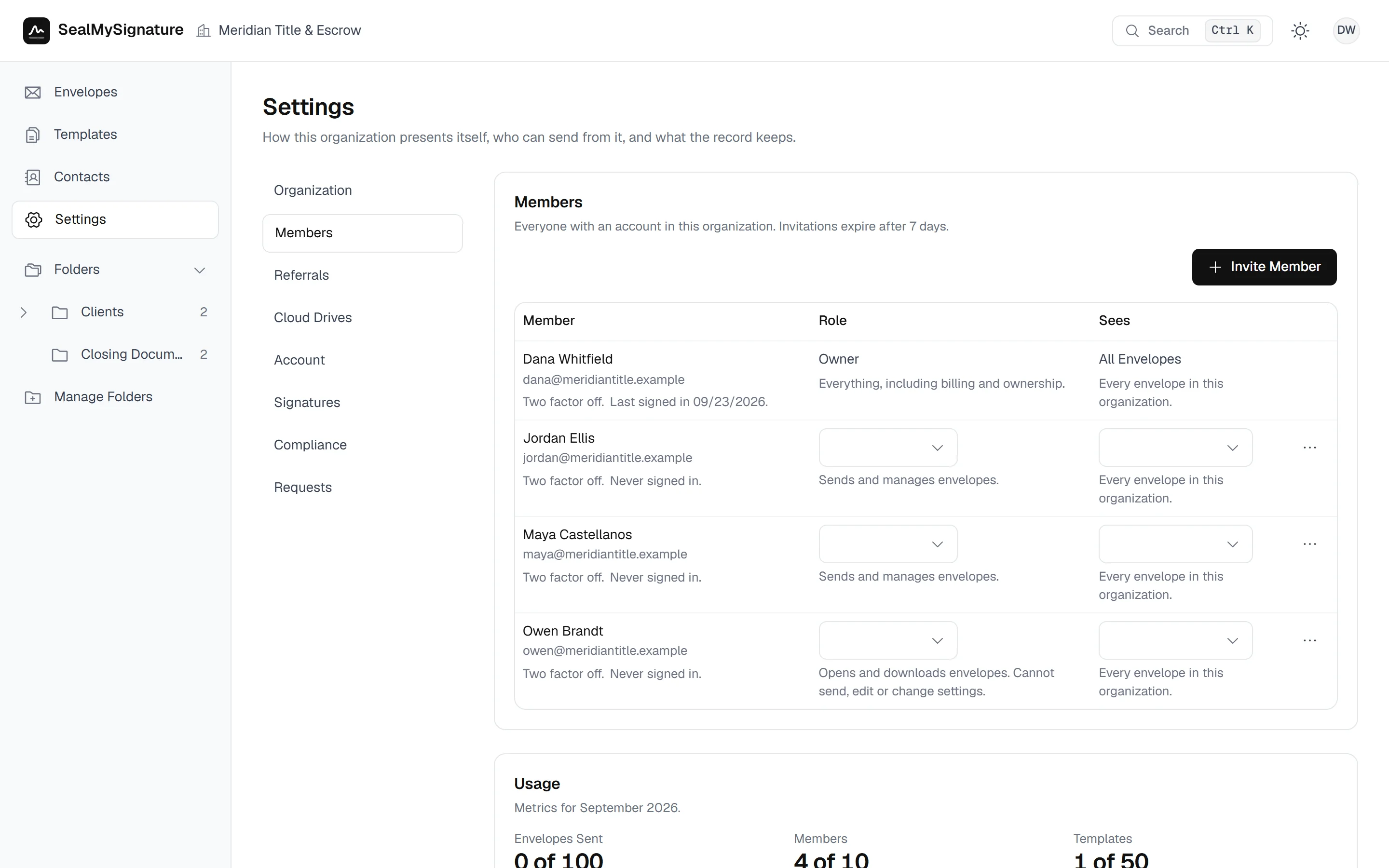The image size is (1389, 868).
Task: Open the Requests settings tab
Action: [x=362, y=488]
